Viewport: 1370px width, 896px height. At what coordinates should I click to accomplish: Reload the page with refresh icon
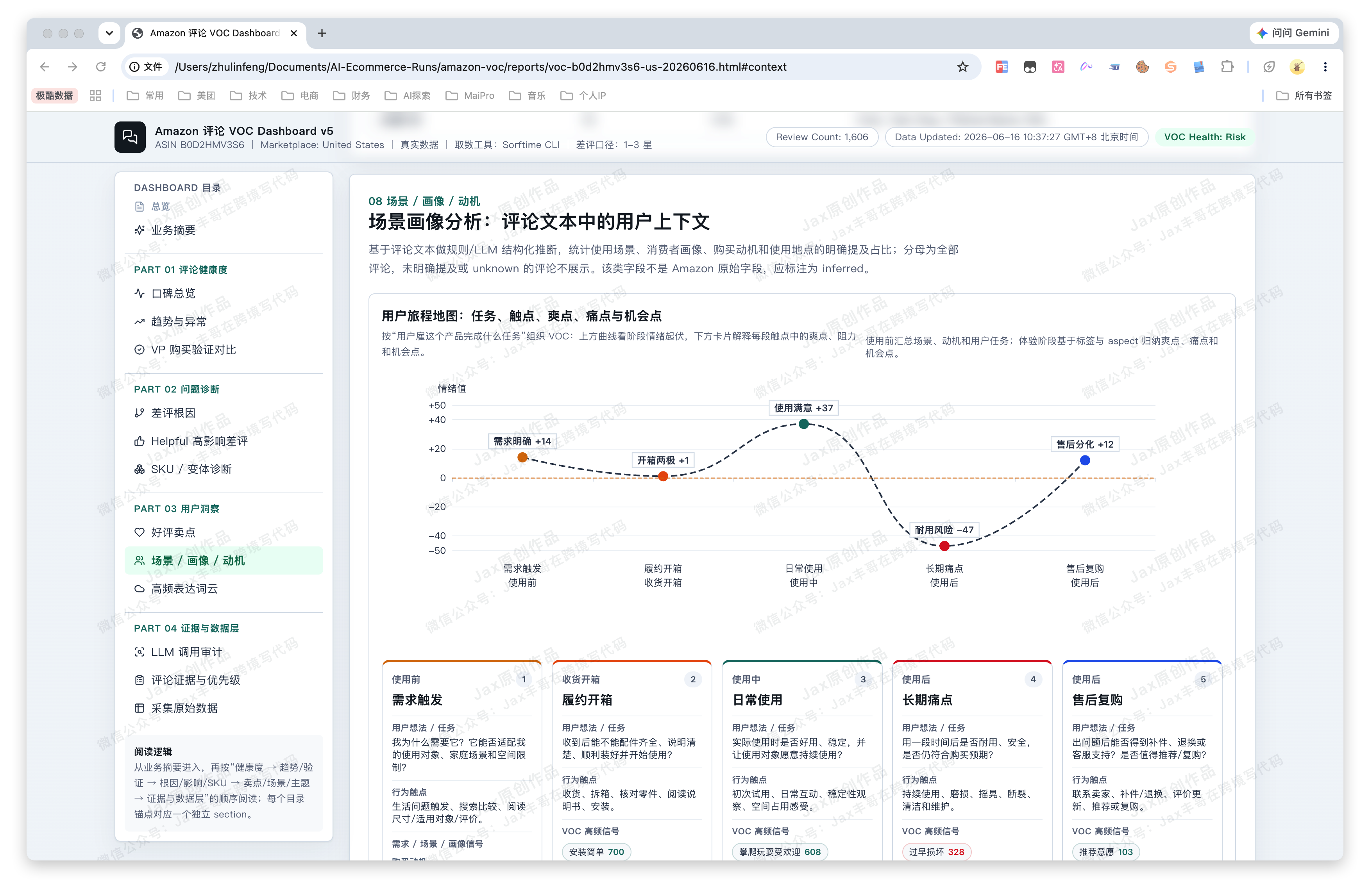(x=101, y=67)
